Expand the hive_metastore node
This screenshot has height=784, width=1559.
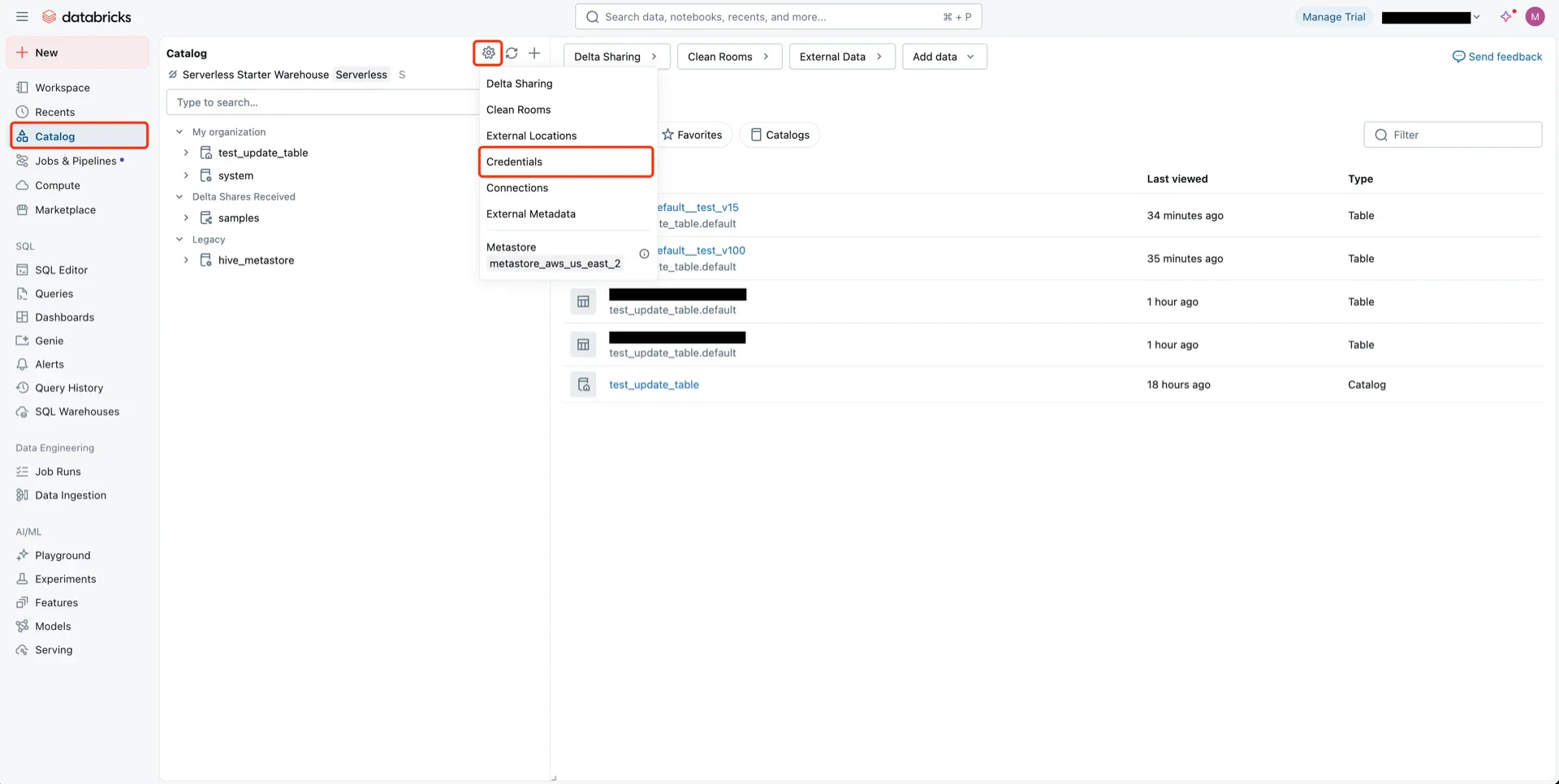[186, 261]
